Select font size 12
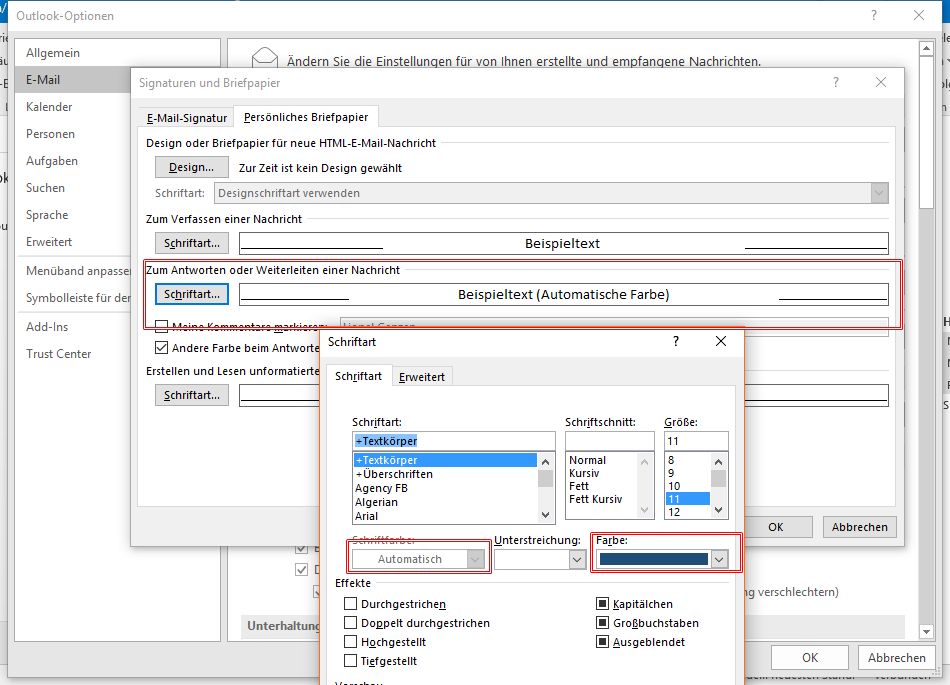The width and height of the screenshot is (950, 685). tap(688, 512)
